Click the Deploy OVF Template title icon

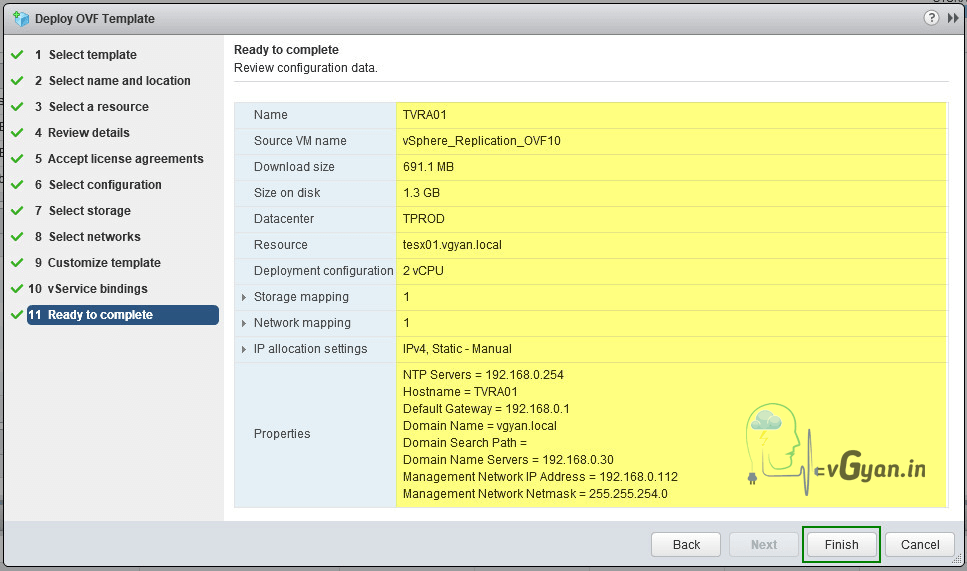point(21,18)
